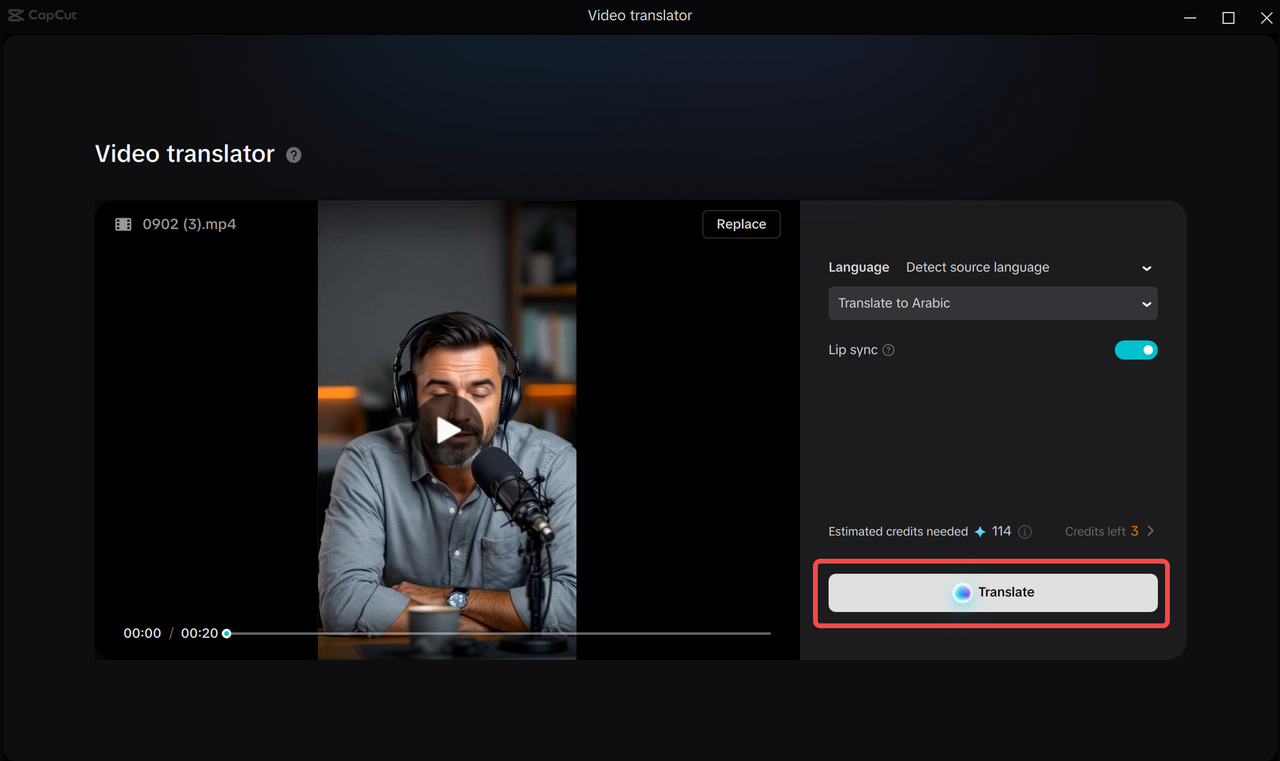Minimize the Video translator window
Image resolution: width=1280 pixels, height=761 pixels.
click(x=1189, y=16)
